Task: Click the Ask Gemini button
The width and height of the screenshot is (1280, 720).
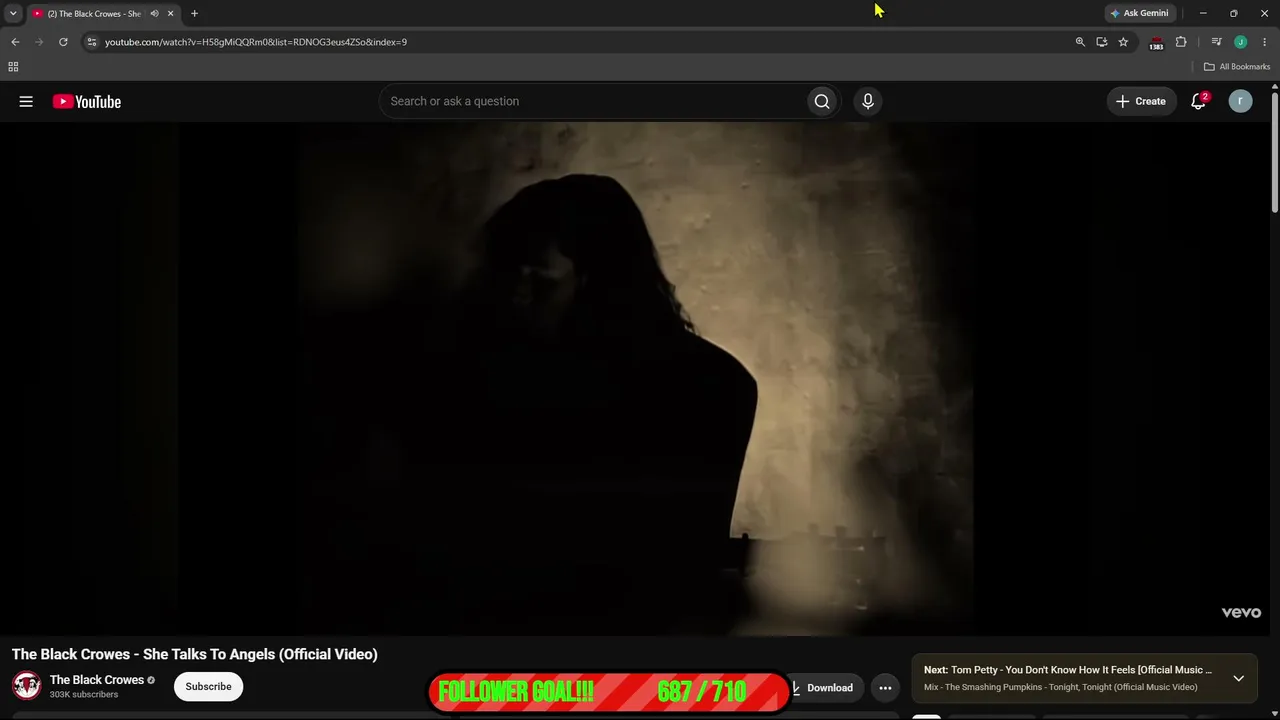Action: (x=1139, y=14)
